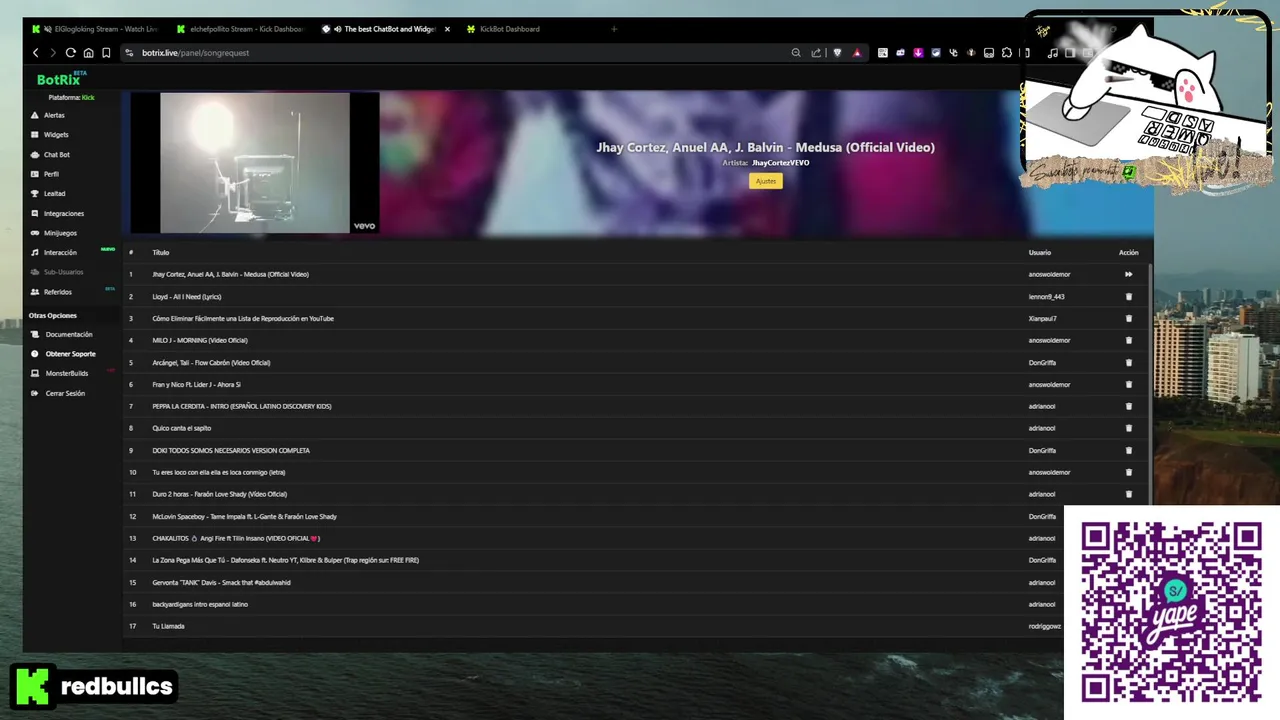Open the extensions puzzle piece menu

[1007, 53]
